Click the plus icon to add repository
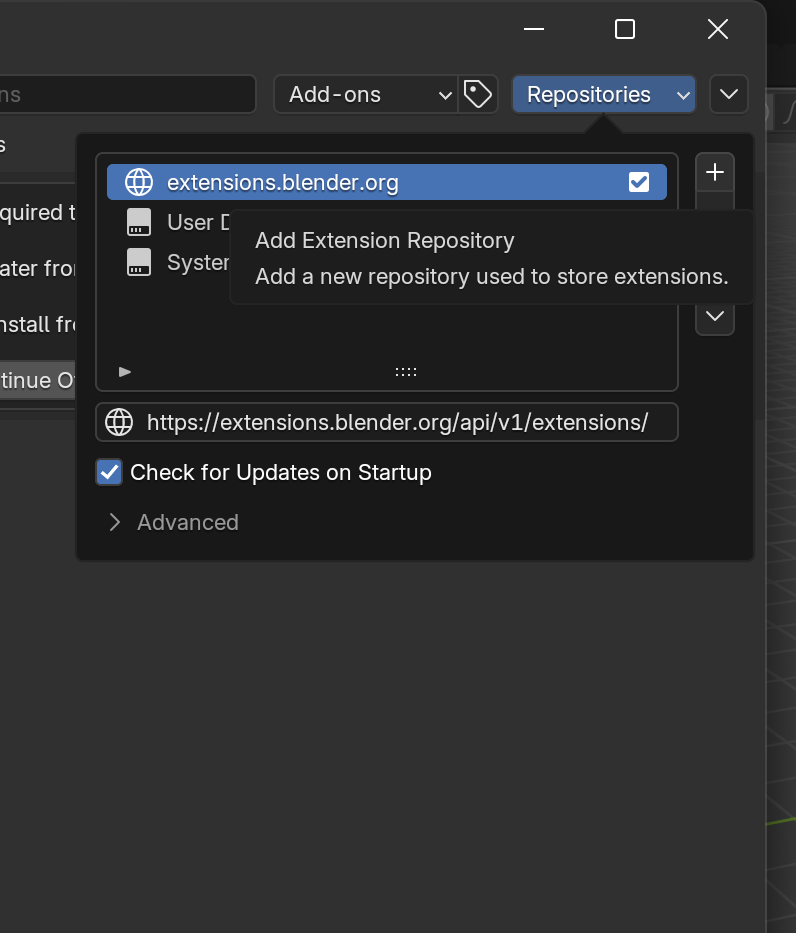This screenshot has height=933, width=796. coord(714,173)
